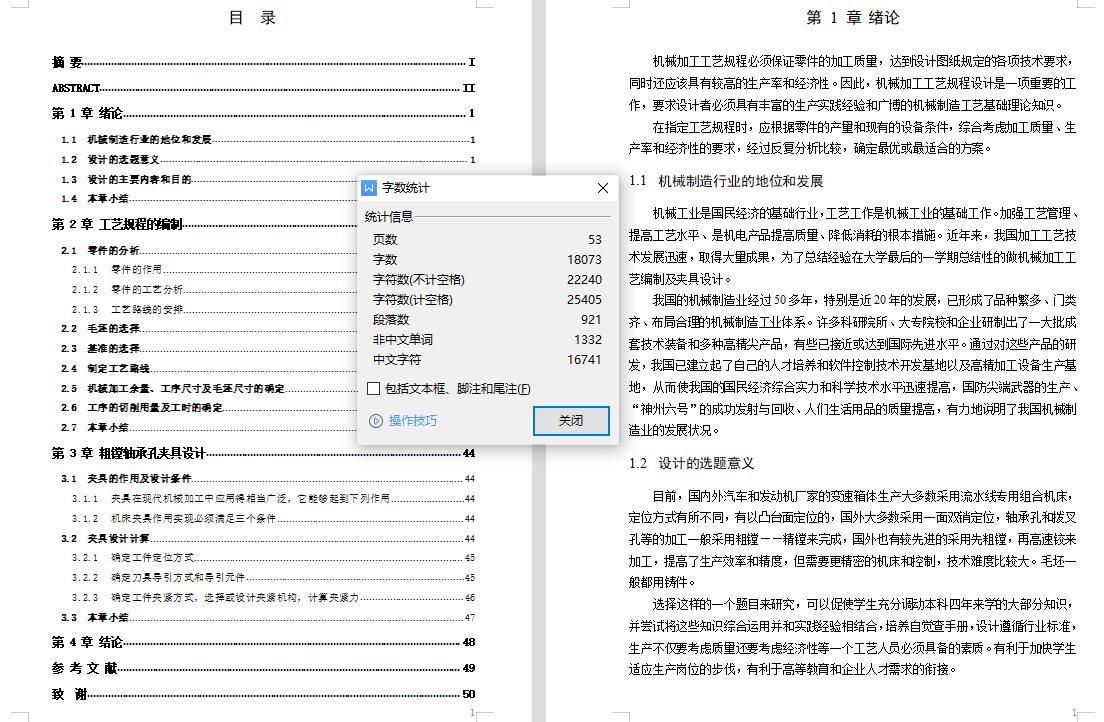Viewport: 1104px width, 722px height.
Task: Click the 字数统计 dialog title text
Action: pos(406,188)
